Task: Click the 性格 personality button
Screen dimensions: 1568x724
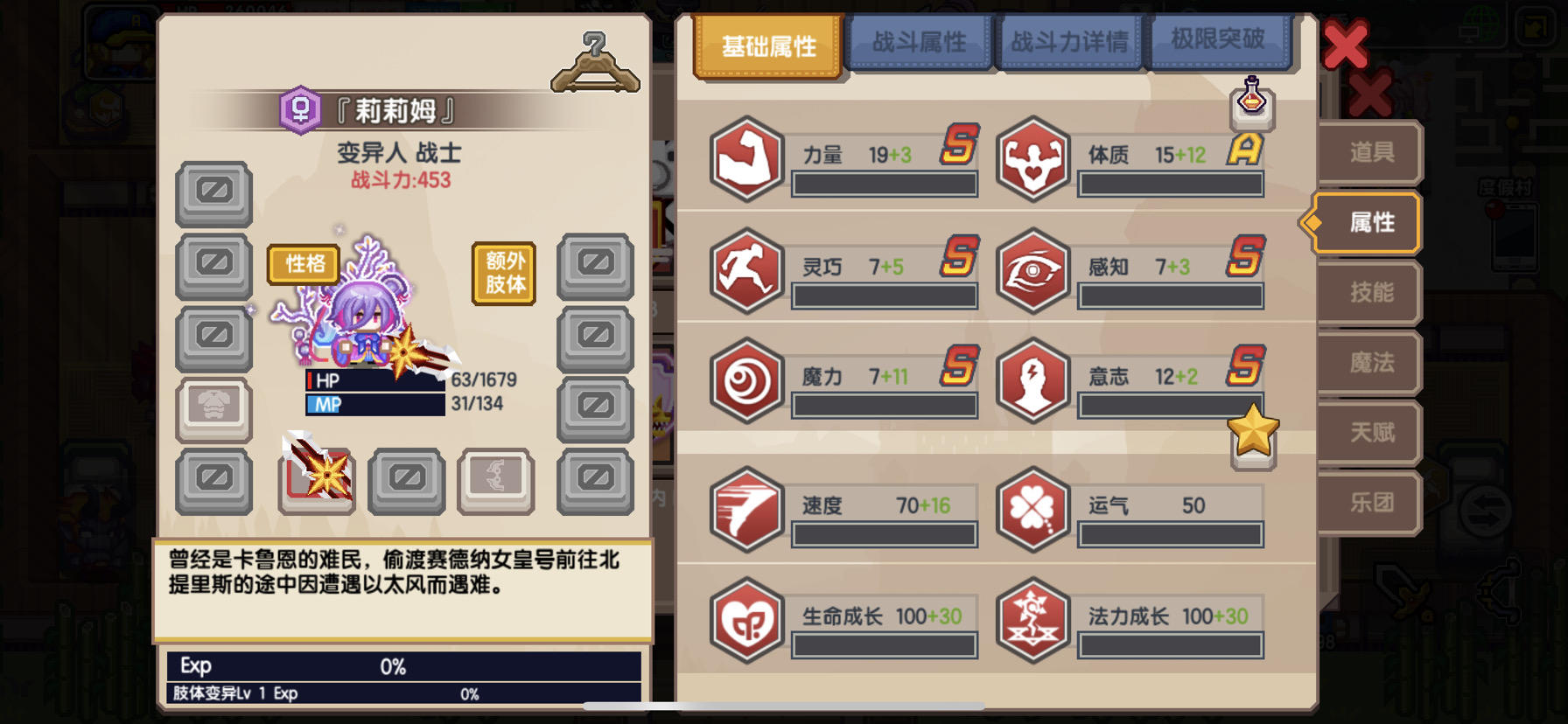Action: 304,264
